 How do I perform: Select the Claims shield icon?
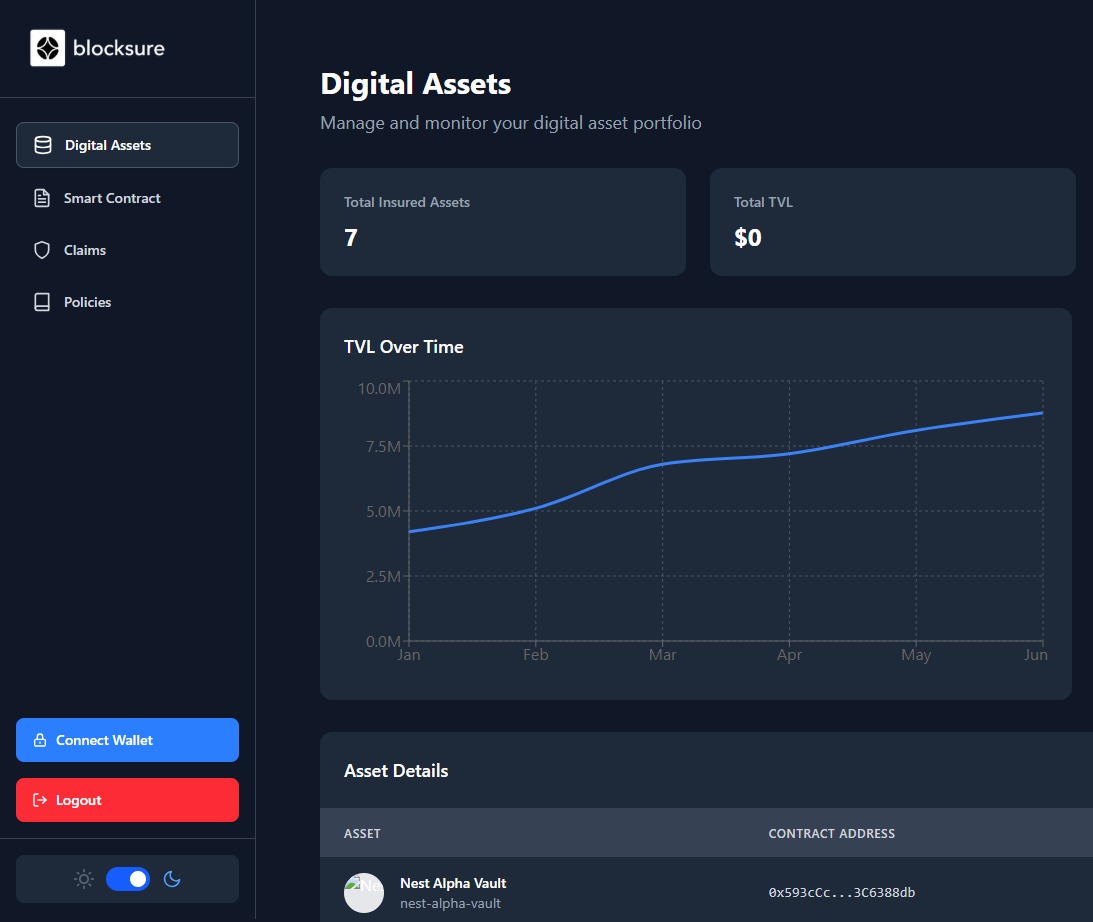pyautogui.click(x=42, y=249)
